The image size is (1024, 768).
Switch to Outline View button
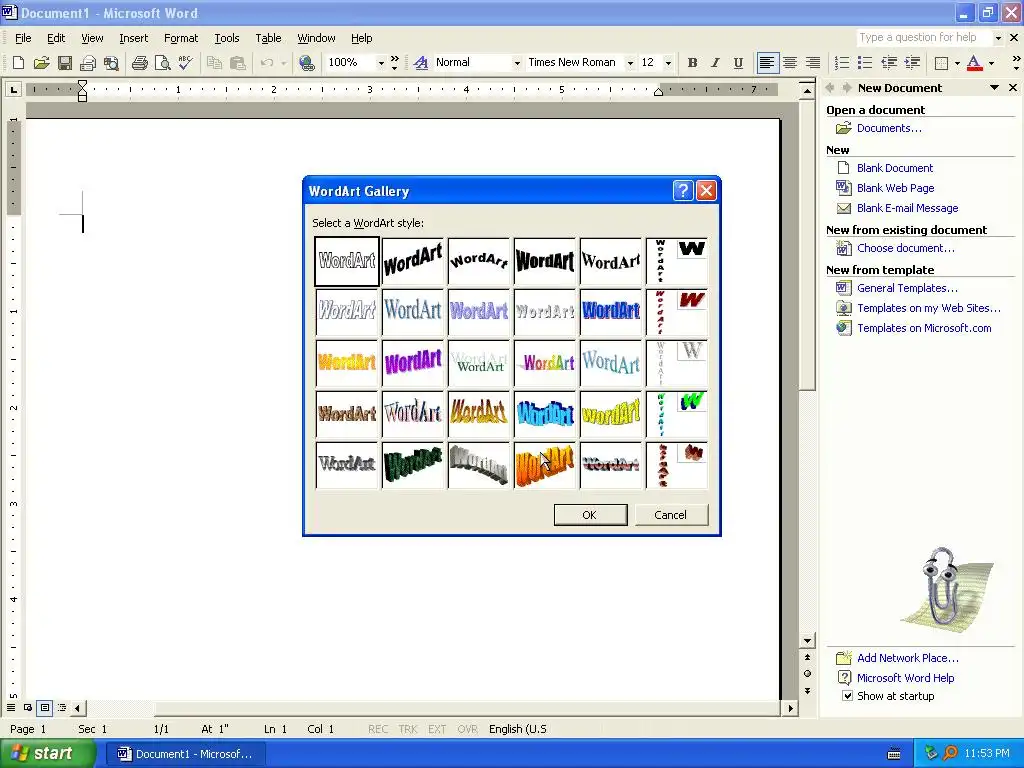tap(61, 707)
